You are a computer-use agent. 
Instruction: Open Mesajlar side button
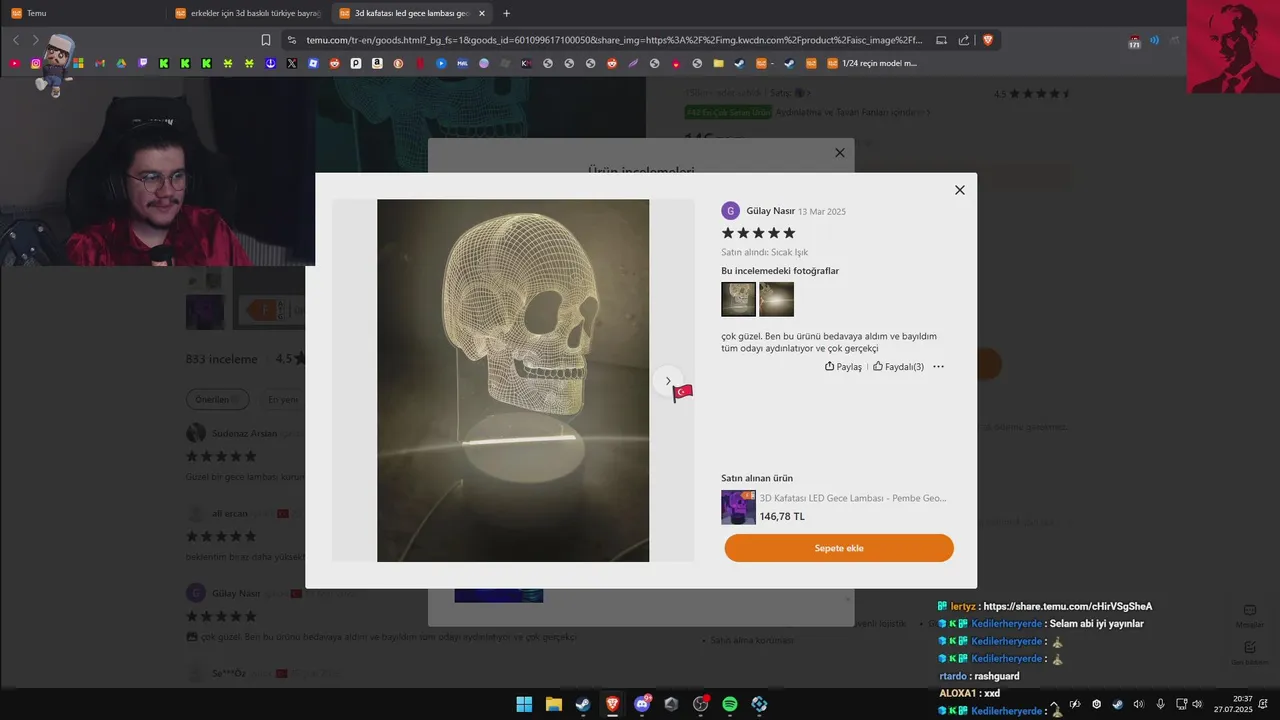tap(1249, 615)
